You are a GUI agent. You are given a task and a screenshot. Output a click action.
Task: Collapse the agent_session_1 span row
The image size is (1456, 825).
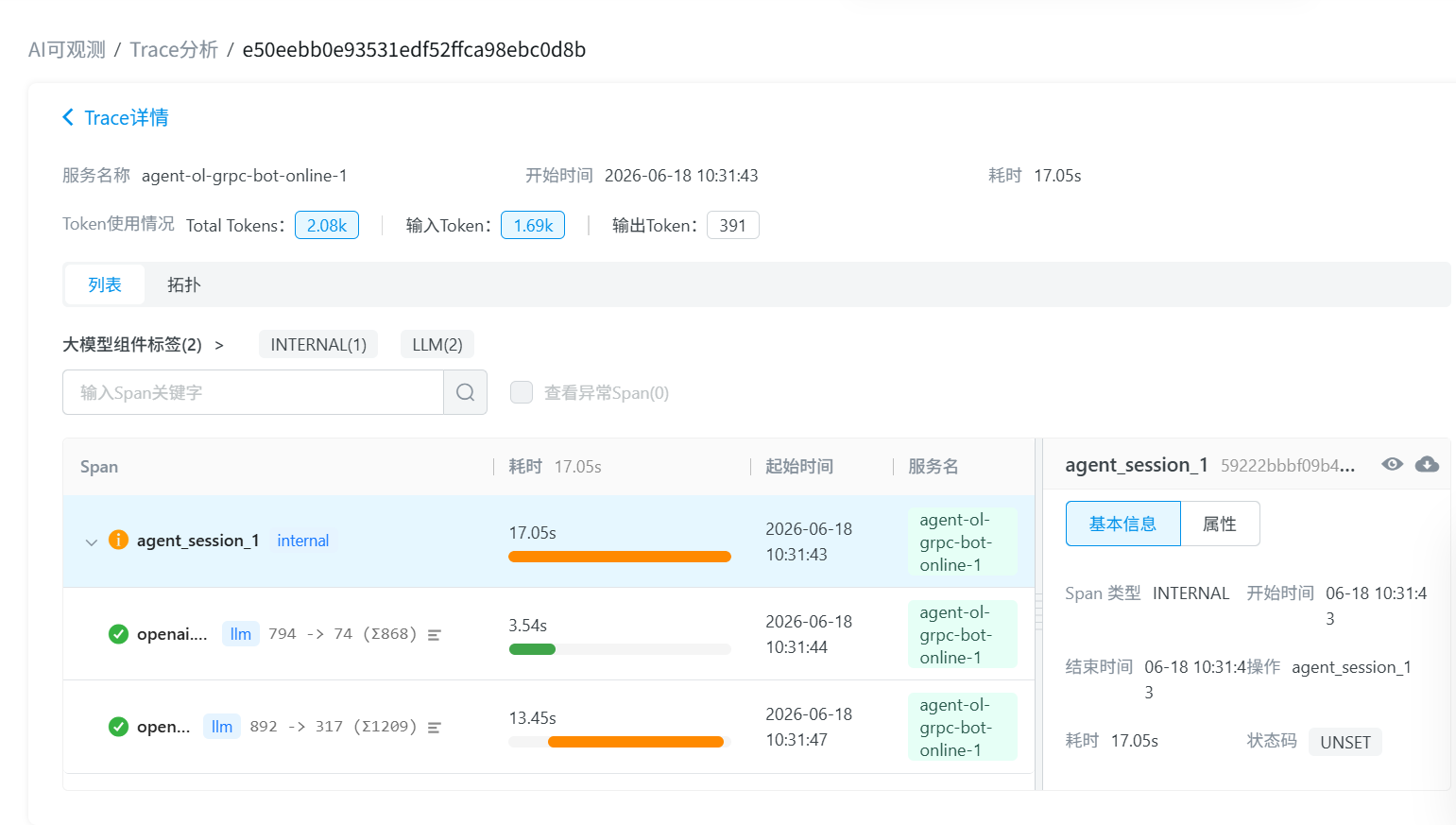tap(91, 541)
